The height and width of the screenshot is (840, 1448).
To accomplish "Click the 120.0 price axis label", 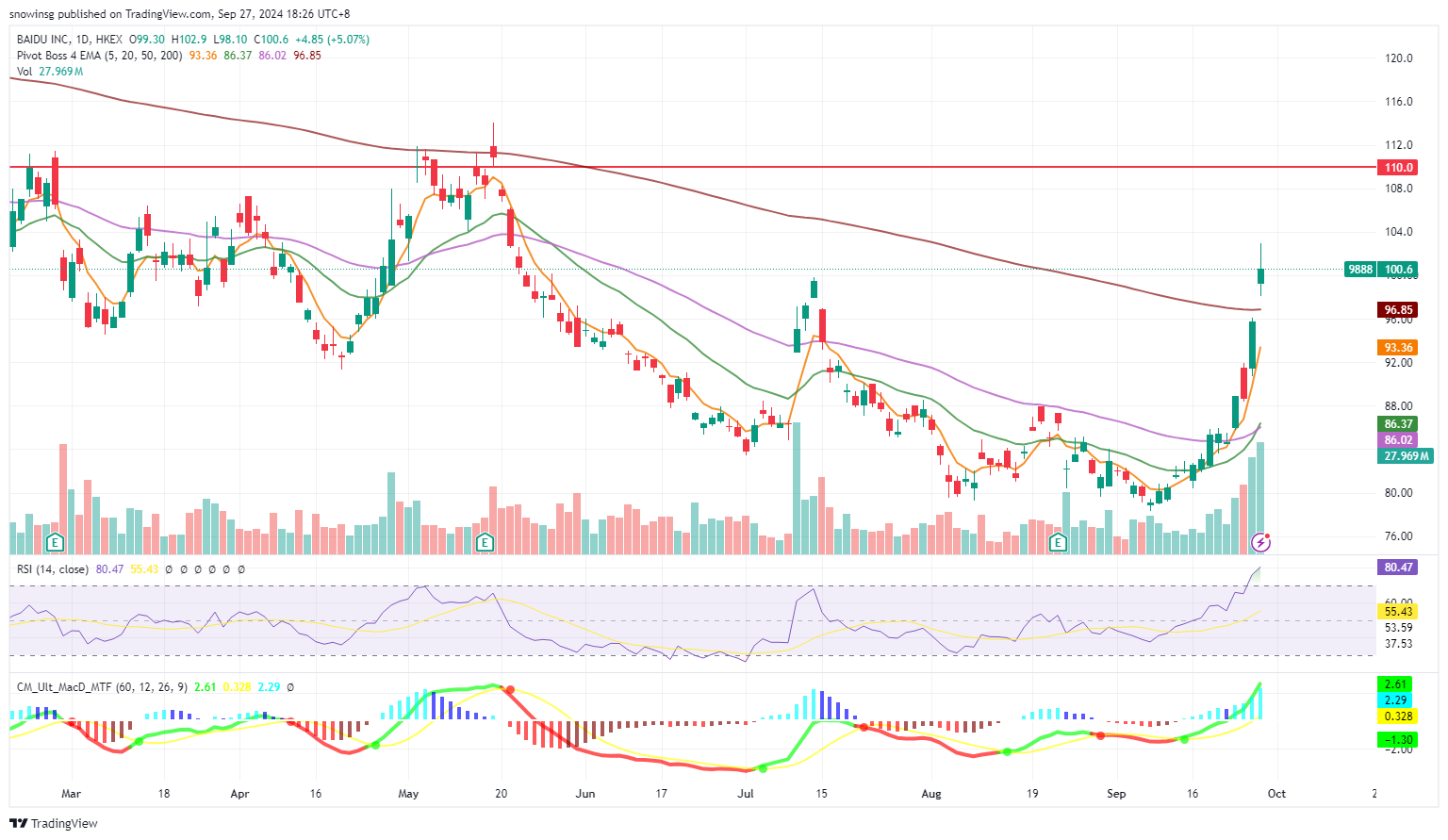I will tap(1398, 58).
